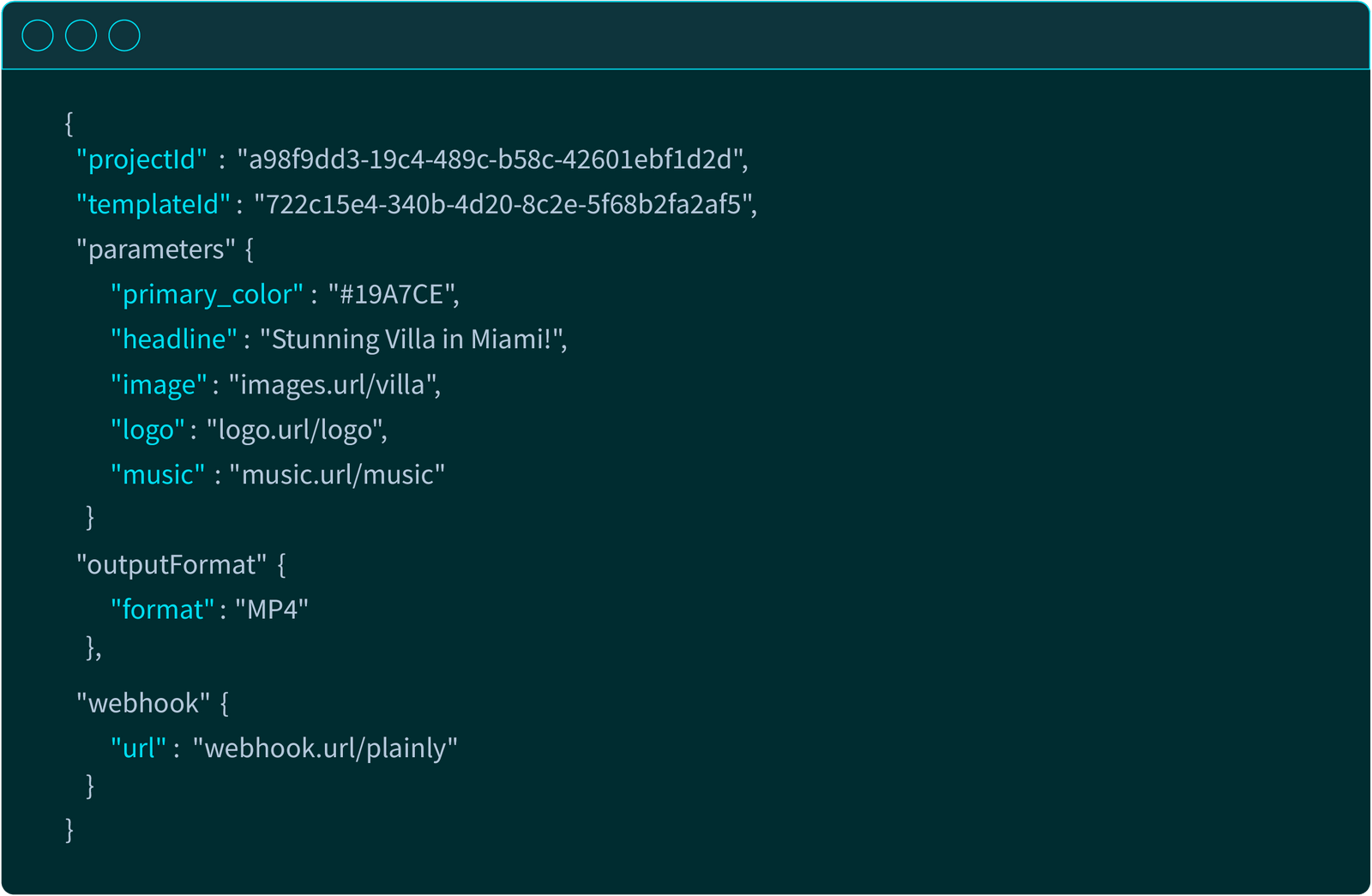Collapse the "webhook" block at its opening brace
The height and width of the screenshot is (896, 1372).
coord(225,704)
